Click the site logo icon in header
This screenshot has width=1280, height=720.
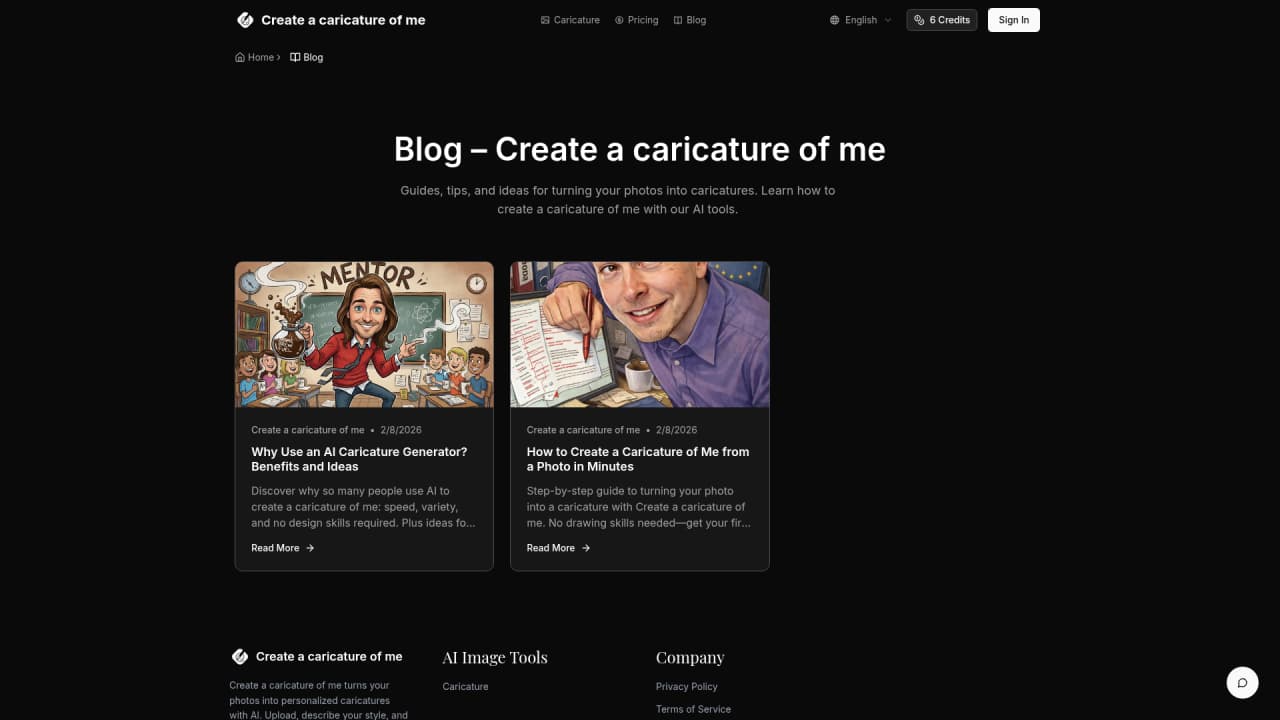(x=245, y=20)
